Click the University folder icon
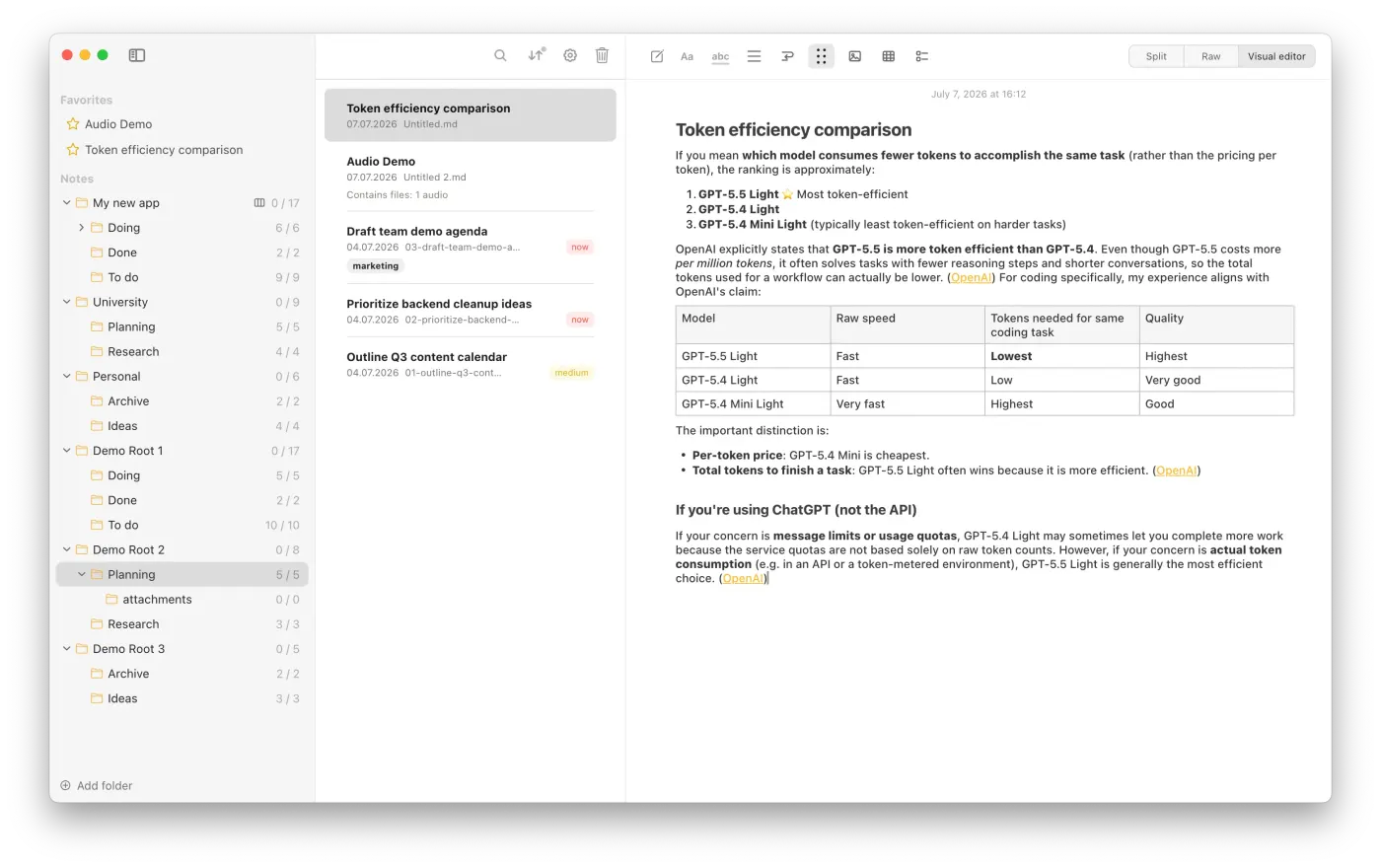This screenshot has height=868, width=1381. pyautogui.click(x=82, y=303)
